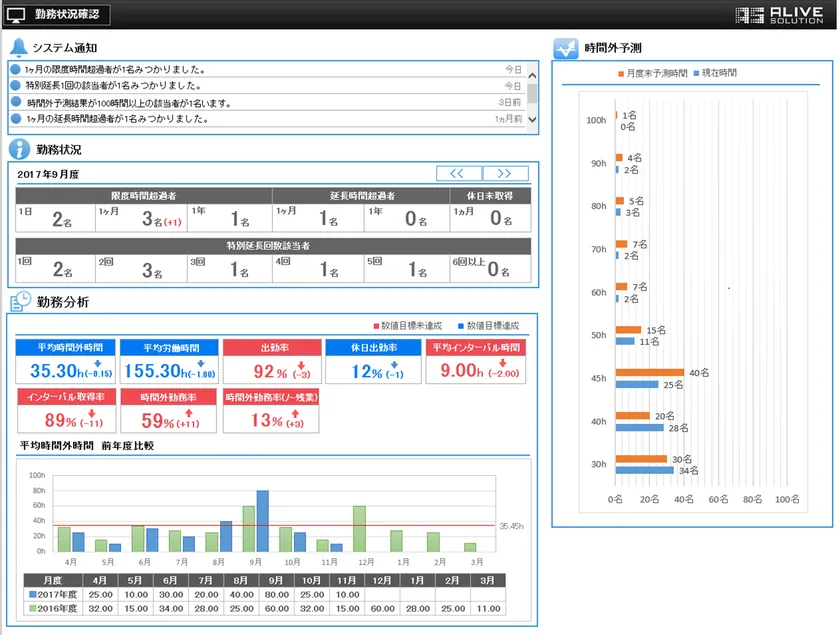Click the blue 2017 September bar in chart

point(263,520)
